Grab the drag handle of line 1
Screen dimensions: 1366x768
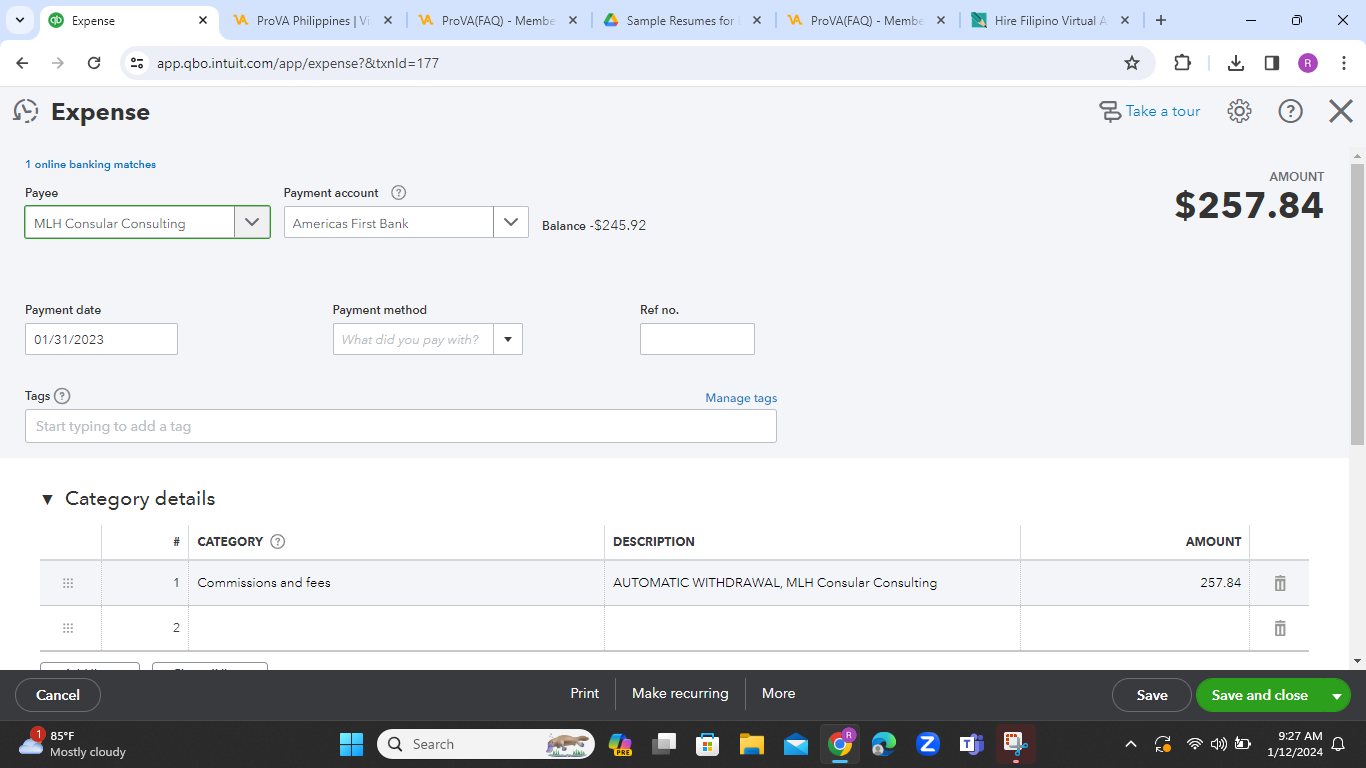68,583
